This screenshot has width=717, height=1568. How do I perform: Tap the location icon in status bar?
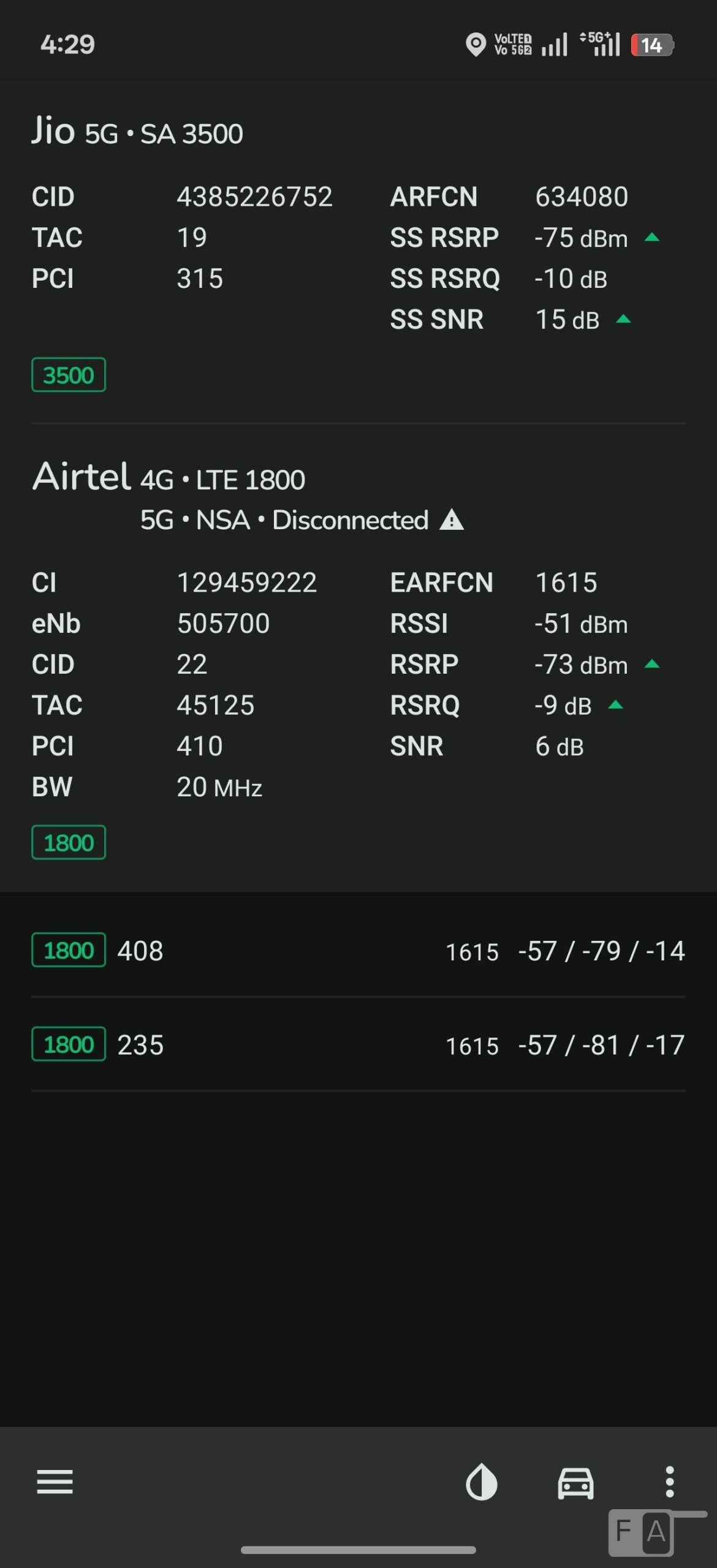[476, 45]
